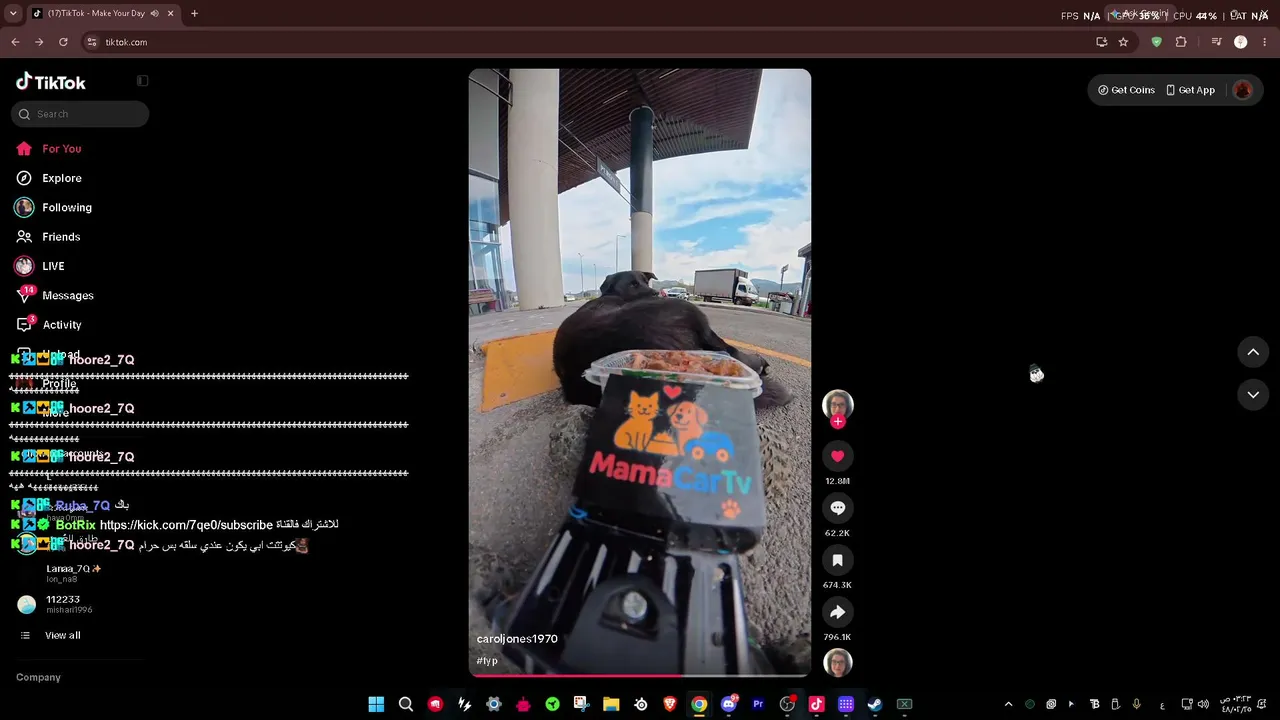Viewport: 1280px width, 720px height.
Task: Go to the next video
Action: [1253, 395]
